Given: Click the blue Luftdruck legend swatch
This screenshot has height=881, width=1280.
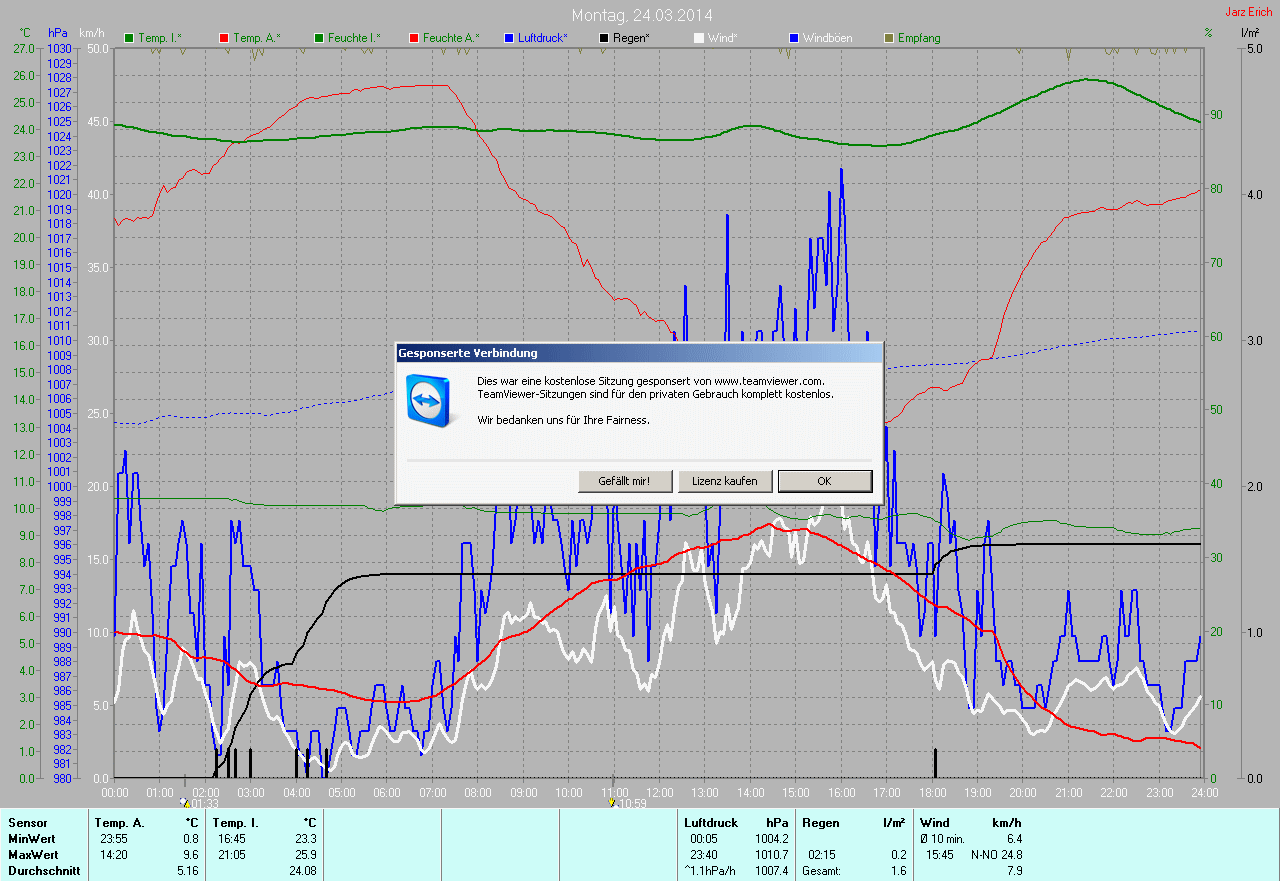Looking at the screenshot, I should (509, 38).
